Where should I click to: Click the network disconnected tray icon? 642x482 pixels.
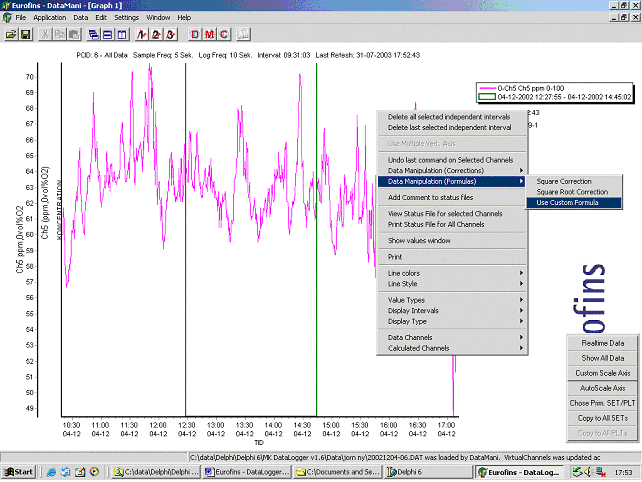tap(600, 472)
